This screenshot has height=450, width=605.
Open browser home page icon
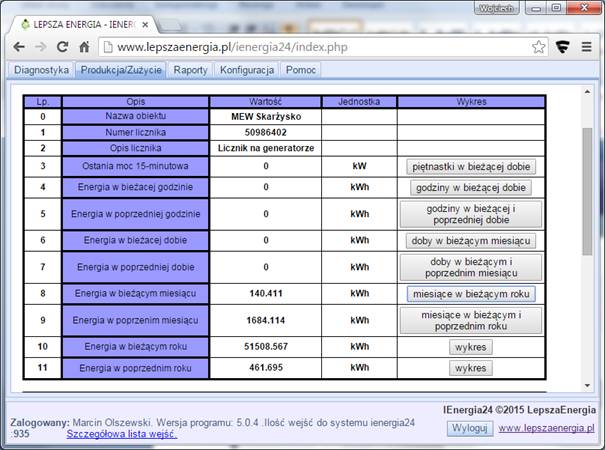pos(84,47)
